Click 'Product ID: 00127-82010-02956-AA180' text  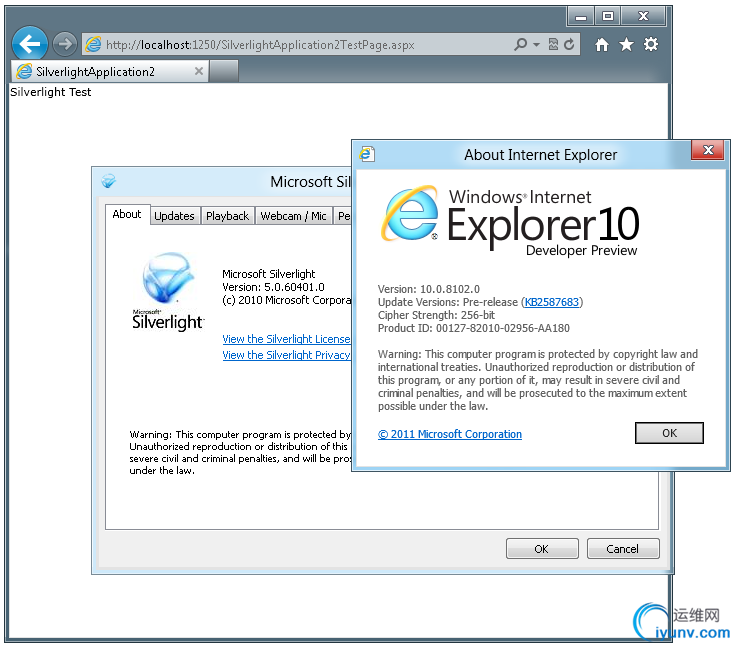pyautogui.click(x=474, y=328)
